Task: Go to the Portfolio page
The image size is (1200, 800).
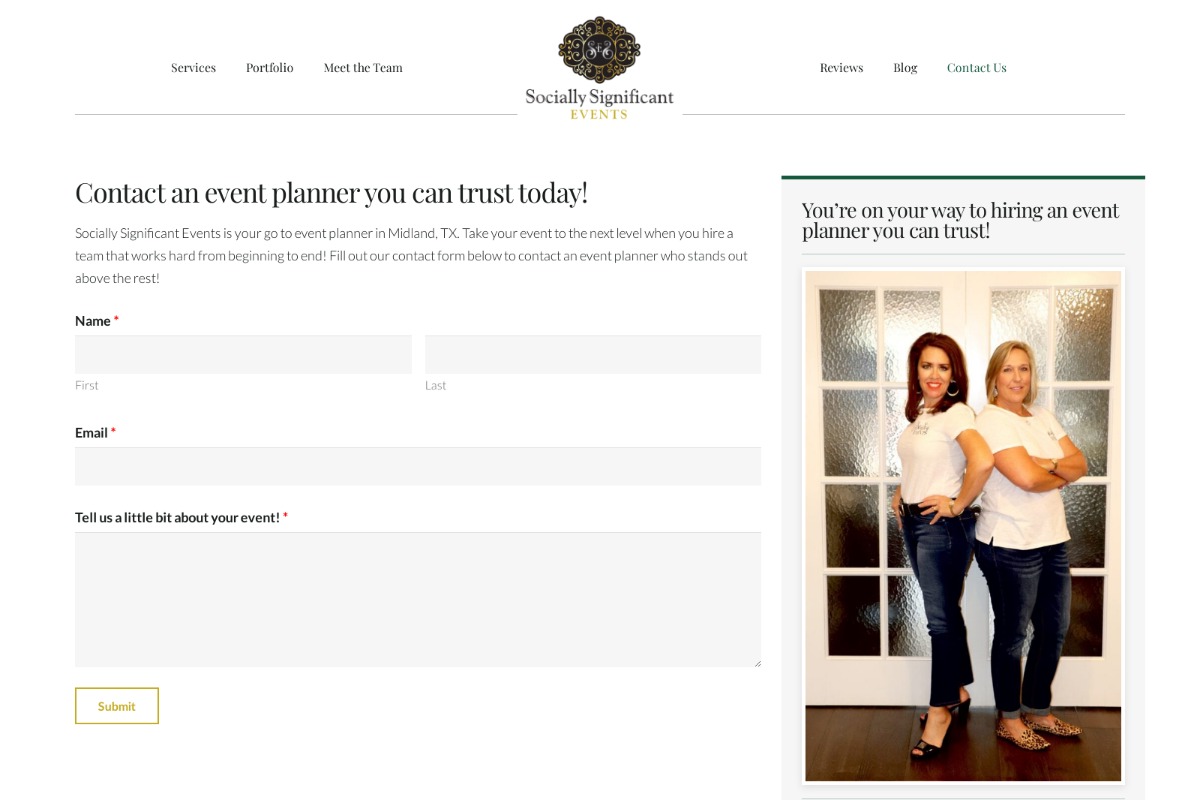Action: 270,68
